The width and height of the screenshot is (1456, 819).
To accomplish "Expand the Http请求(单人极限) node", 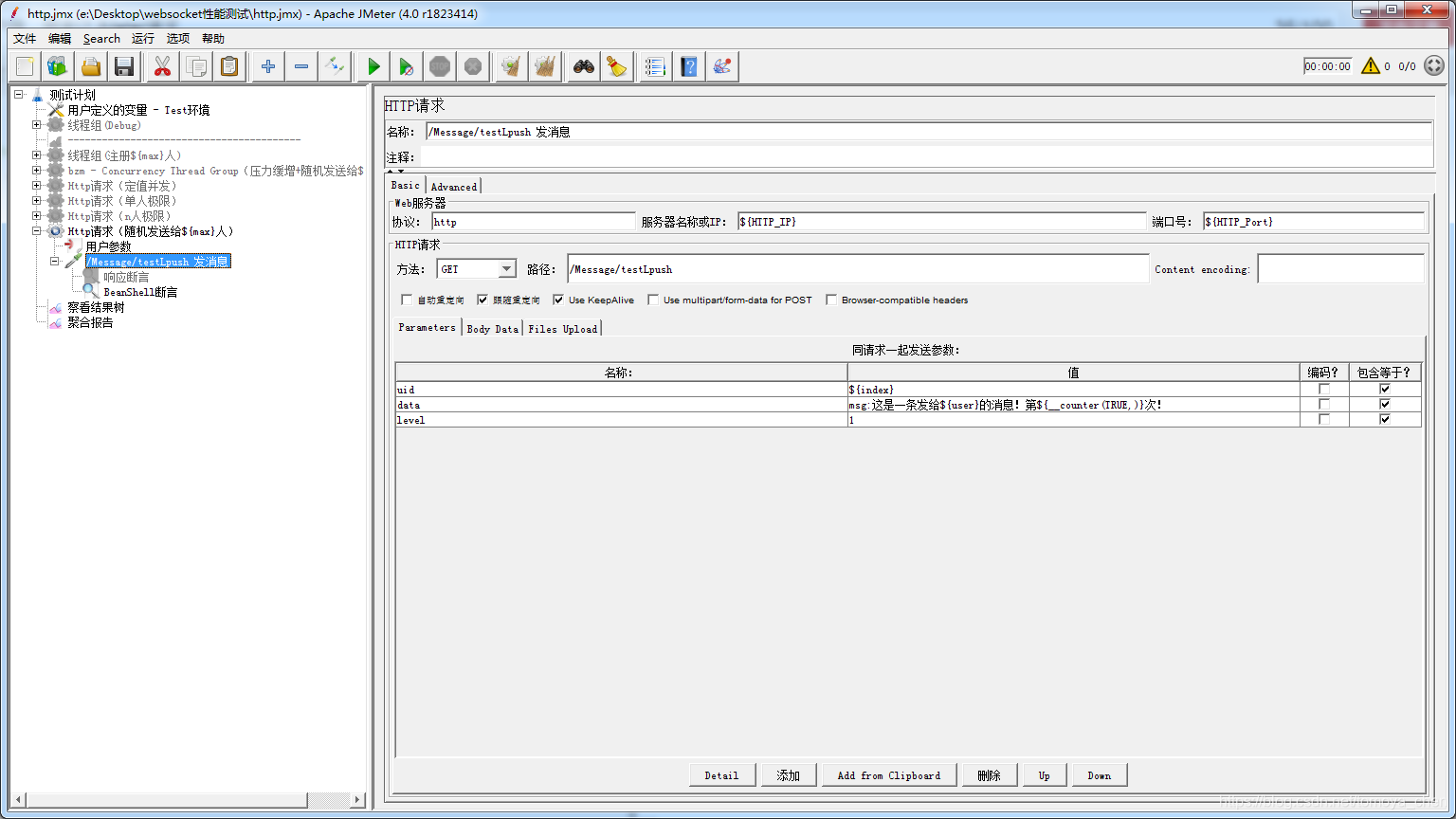I will pos(36,200).
